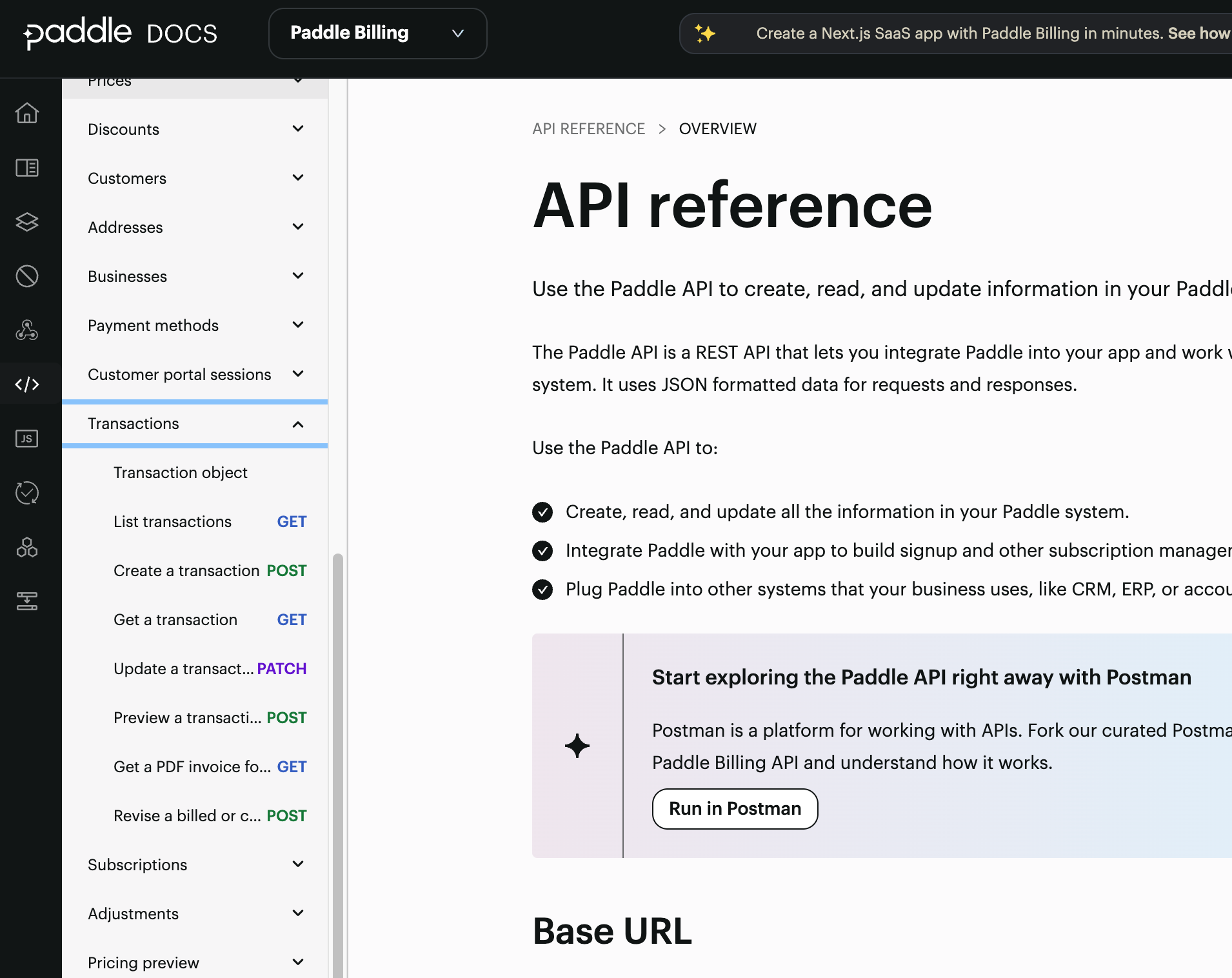Open the JS icon in left rail
1232x978 pixels.
27,439
